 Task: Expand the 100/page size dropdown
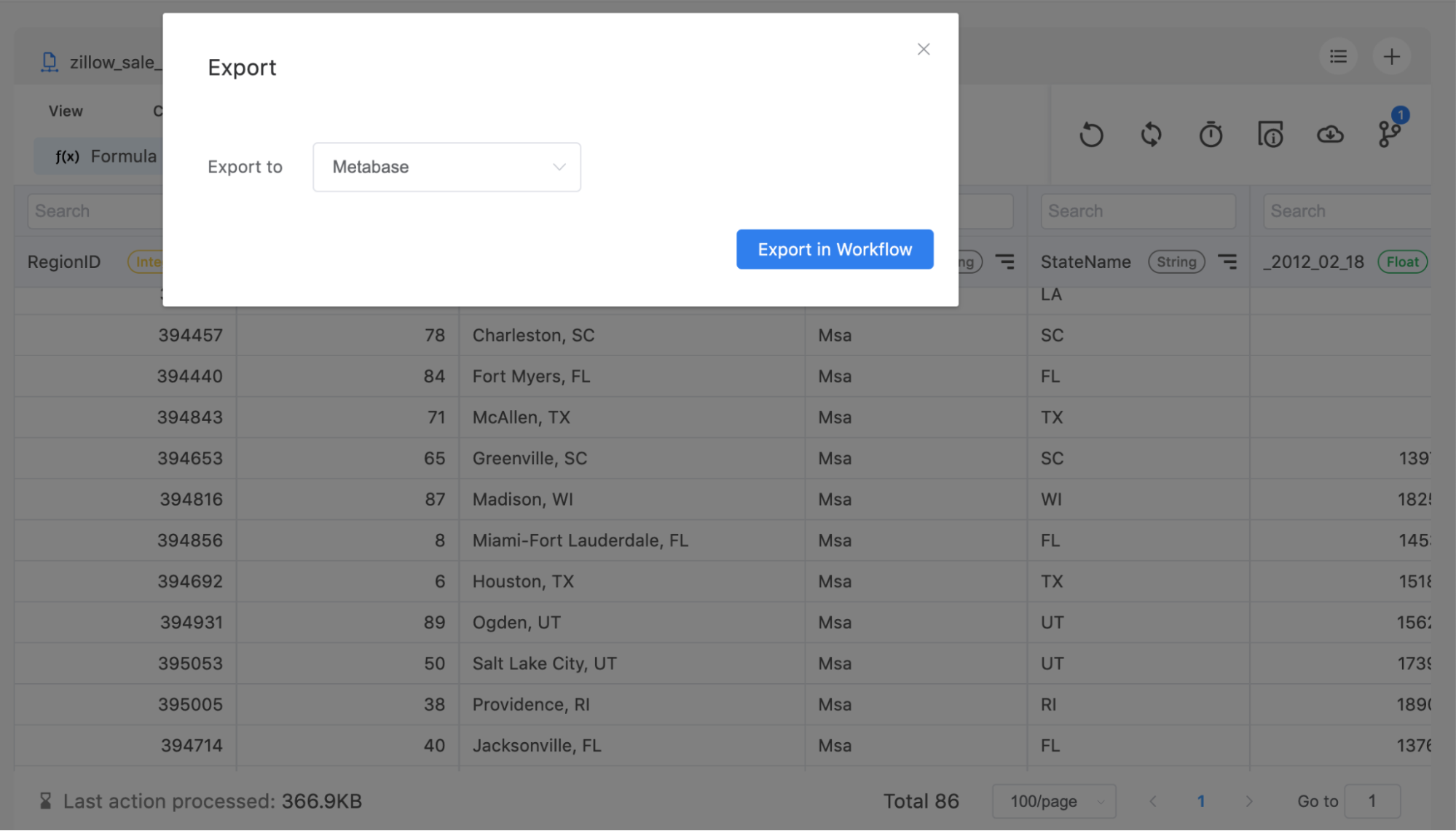pos(1053,801)
